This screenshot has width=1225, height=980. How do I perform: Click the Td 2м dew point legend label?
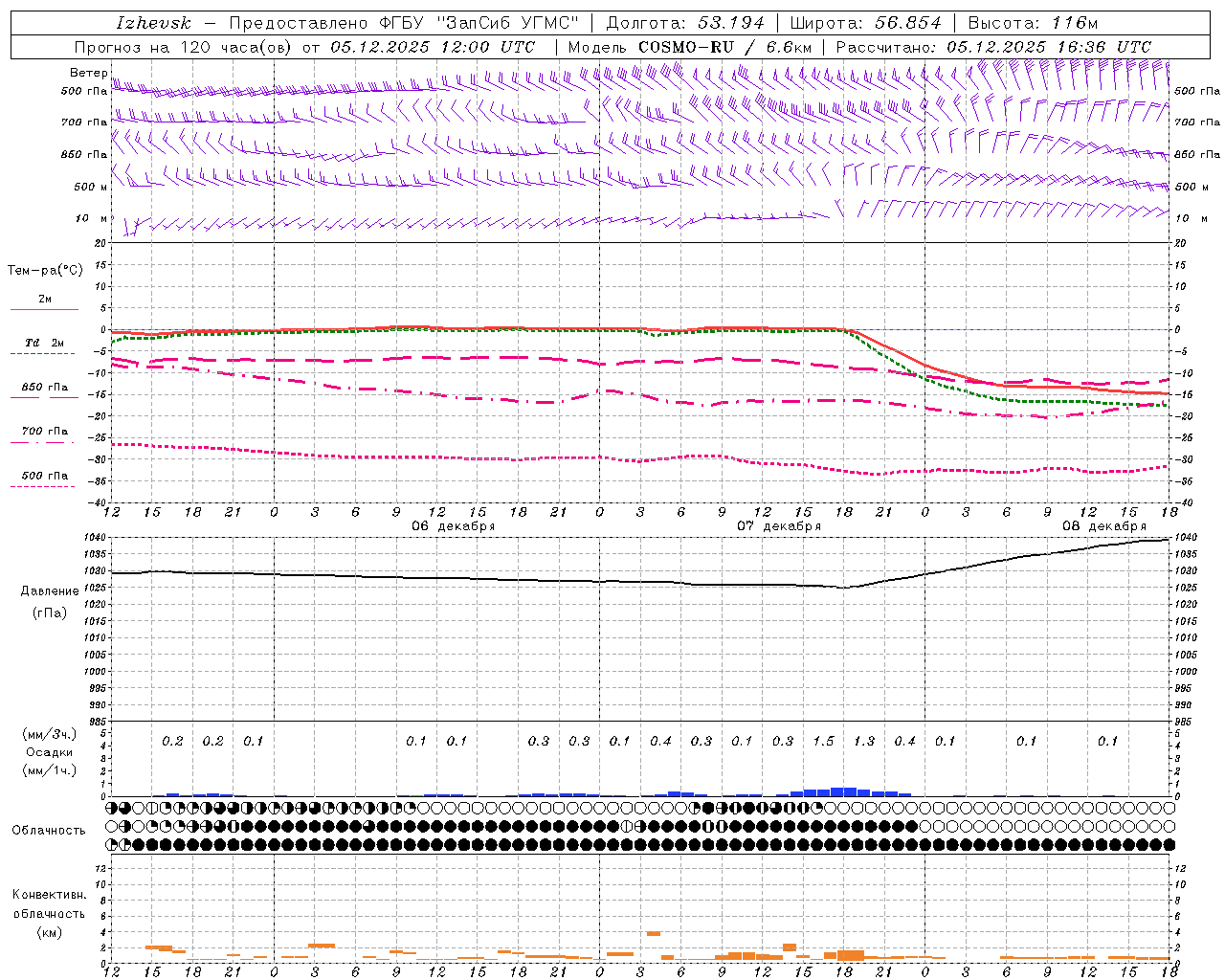pos(44,343)
